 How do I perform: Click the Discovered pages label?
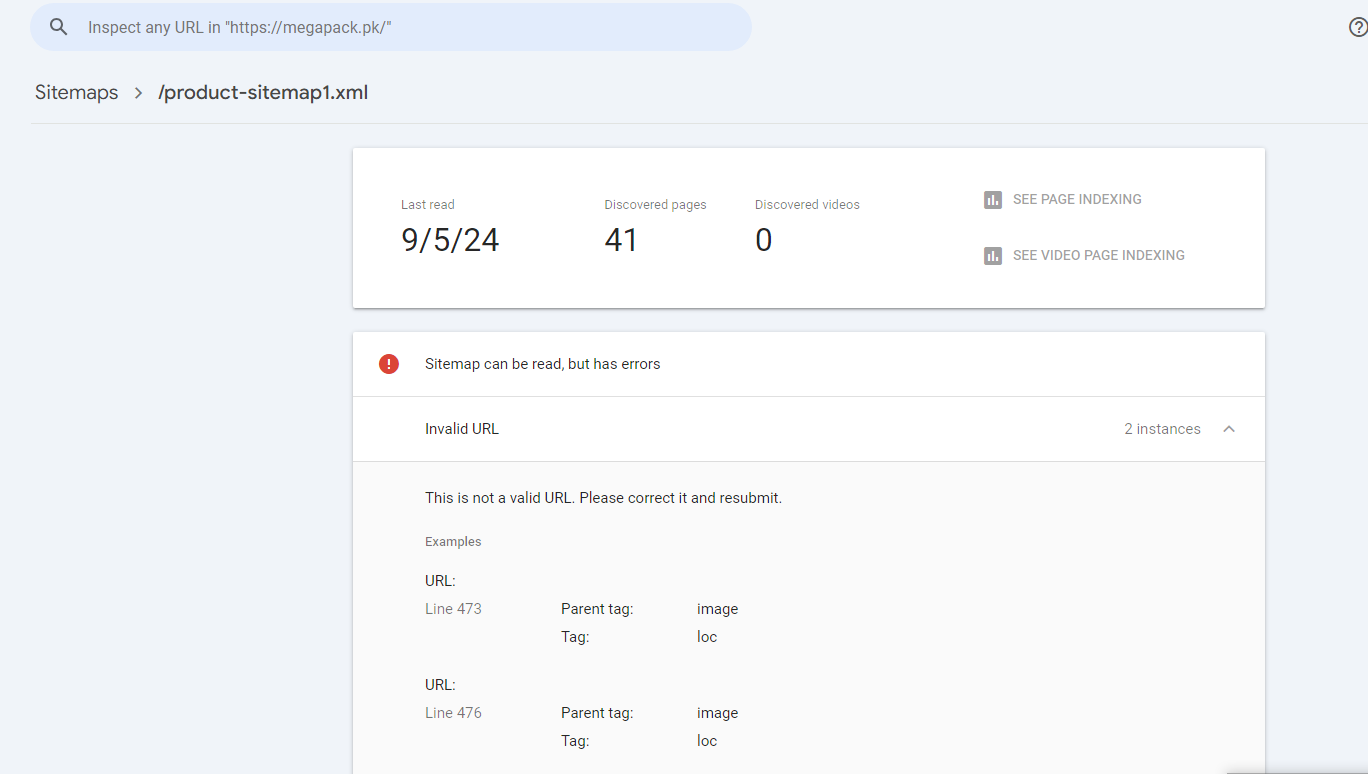[x=655, y=204]
